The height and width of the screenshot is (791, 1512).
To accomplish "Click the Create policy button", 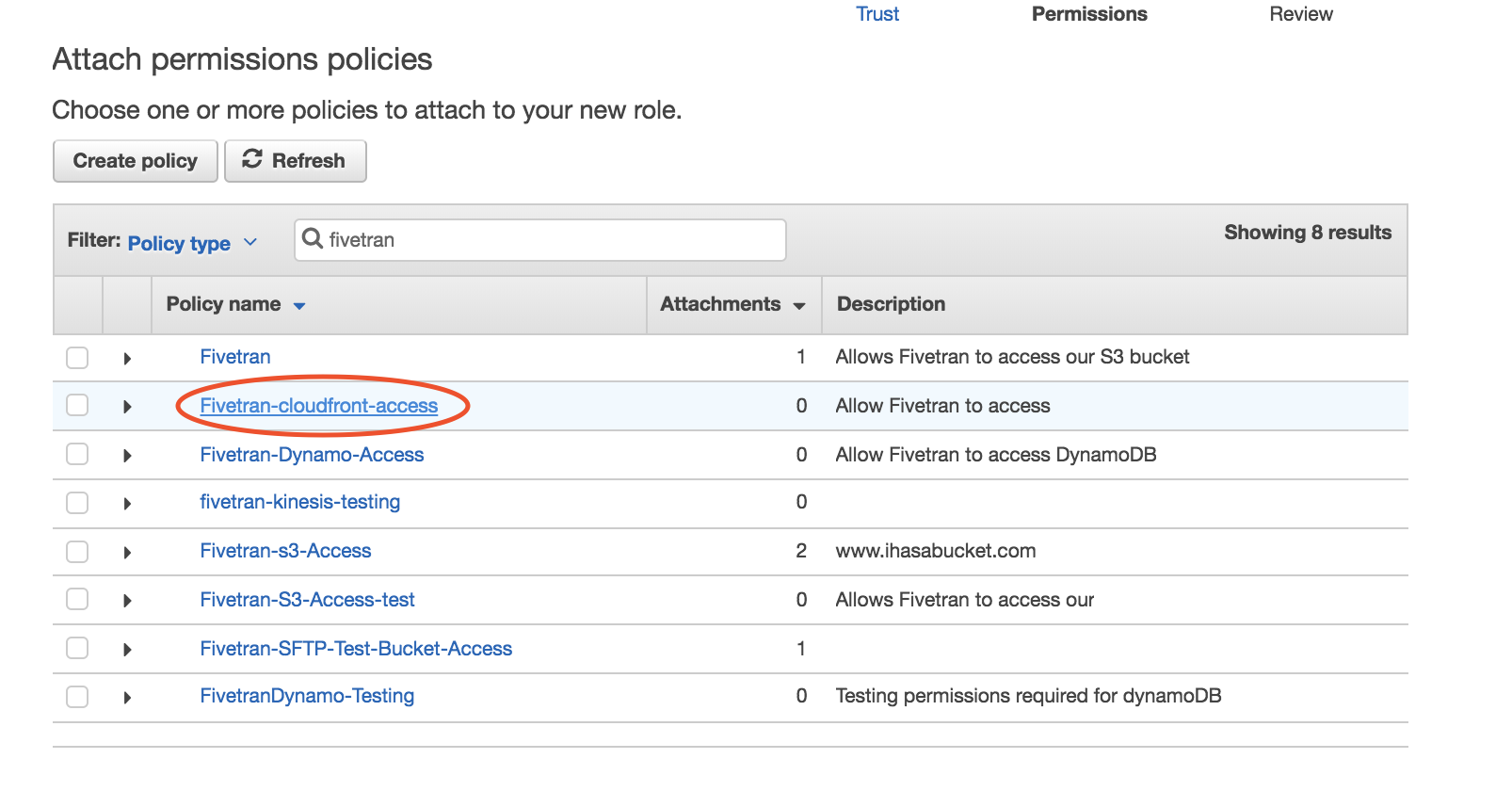I will (x=136, y=161).
